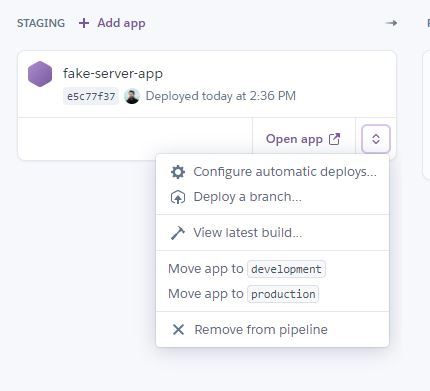Click the X remove icon
Image resolution: width=430 pixels, height=391 pixels.
click(x=178, y=330)
